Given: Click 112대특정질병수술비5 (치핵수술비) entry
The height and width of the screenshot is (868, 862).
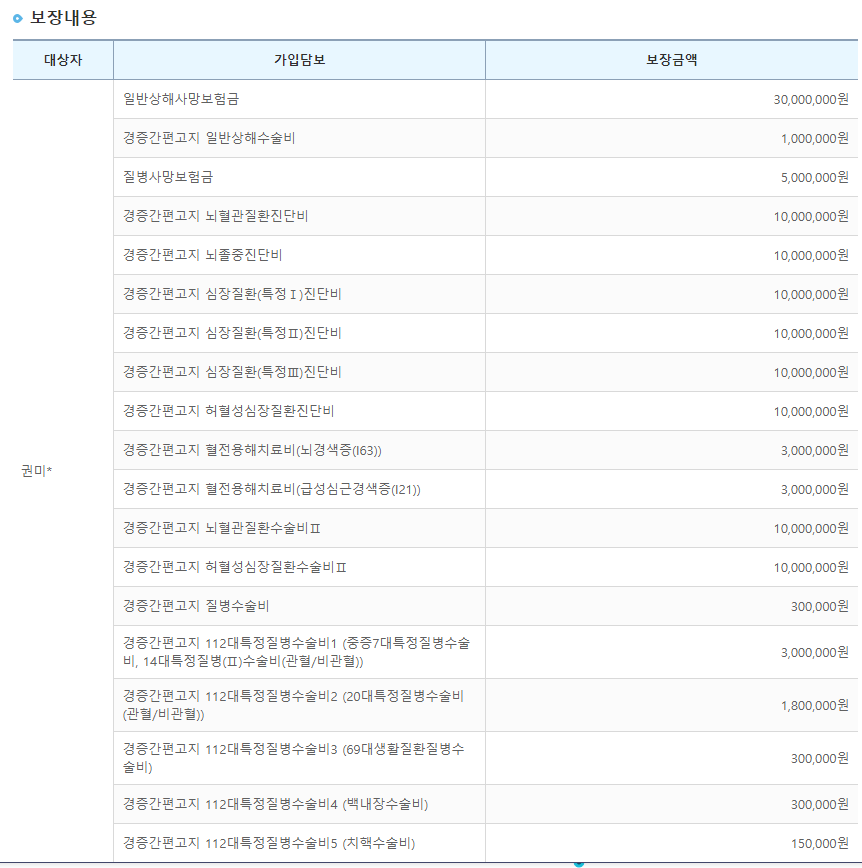Looking at the screenshot, I should 268,843.
